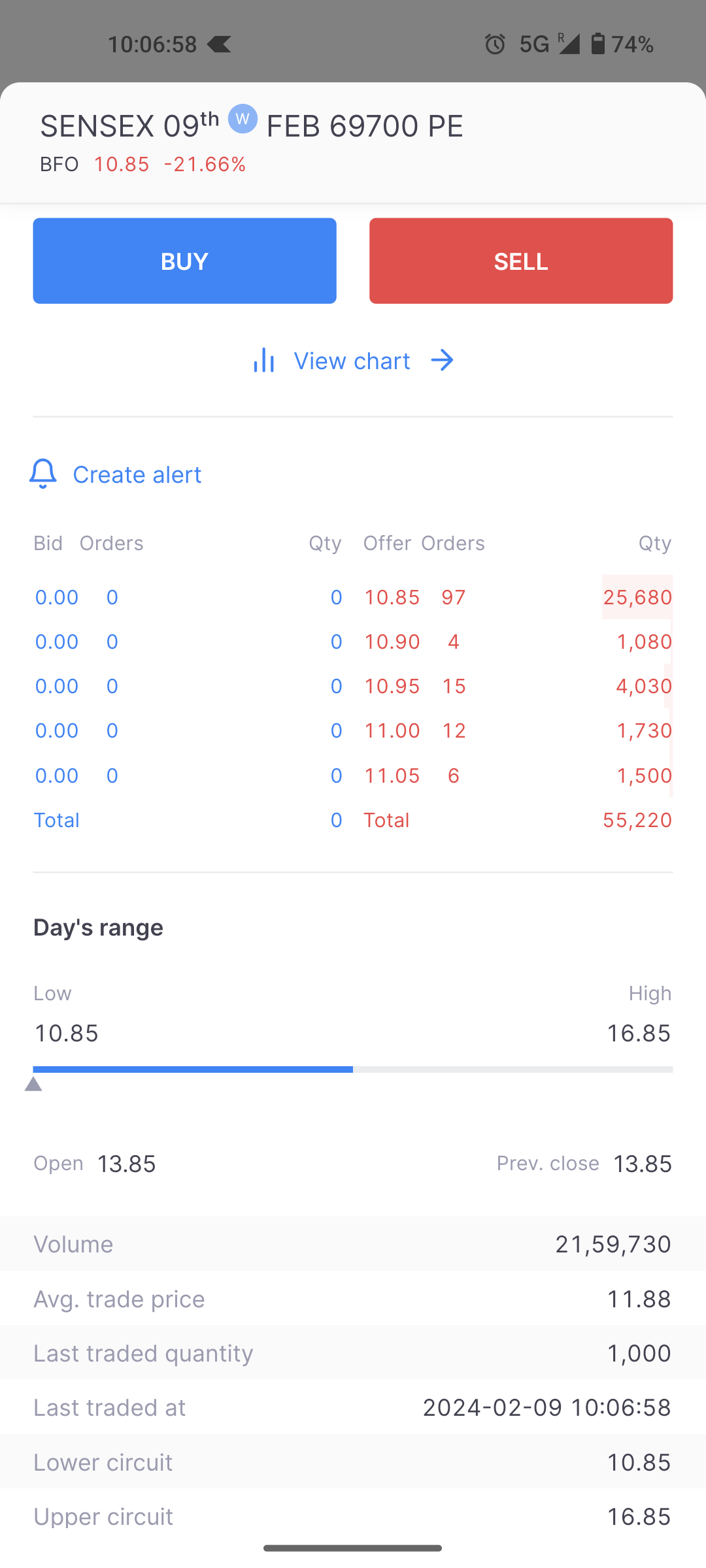
Task: Select the SENSEX 09th FEB 69700 PE title
Action: pos(252,125)
